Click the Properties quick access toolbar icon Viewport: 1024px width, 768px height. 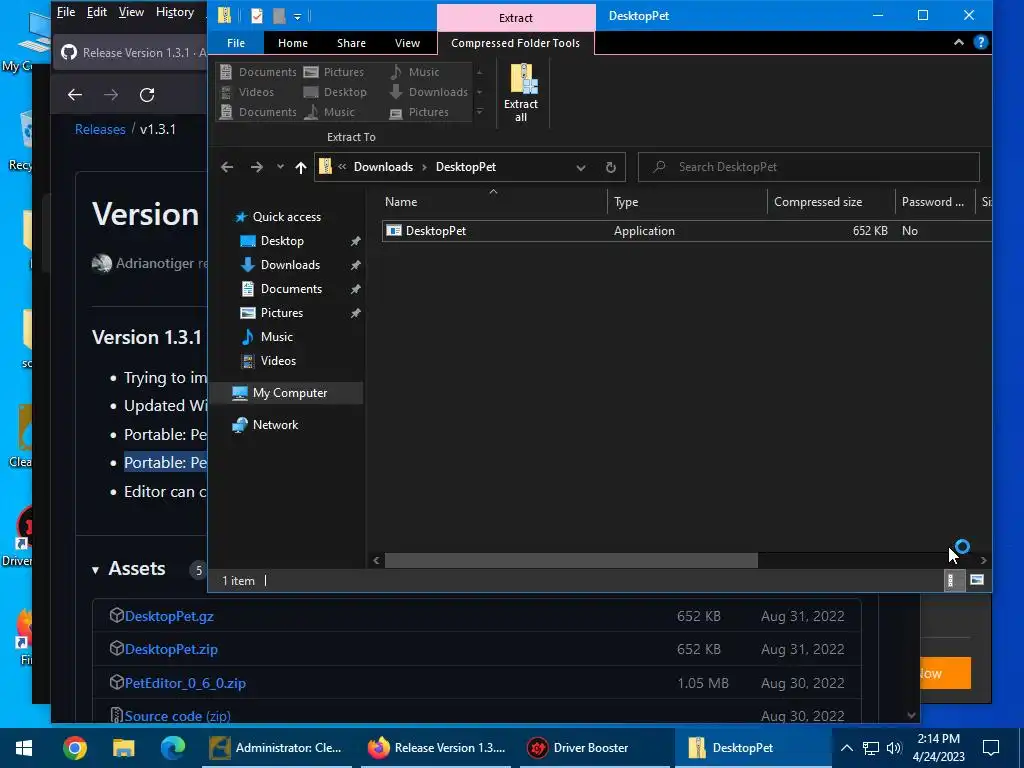pos(257,16)
